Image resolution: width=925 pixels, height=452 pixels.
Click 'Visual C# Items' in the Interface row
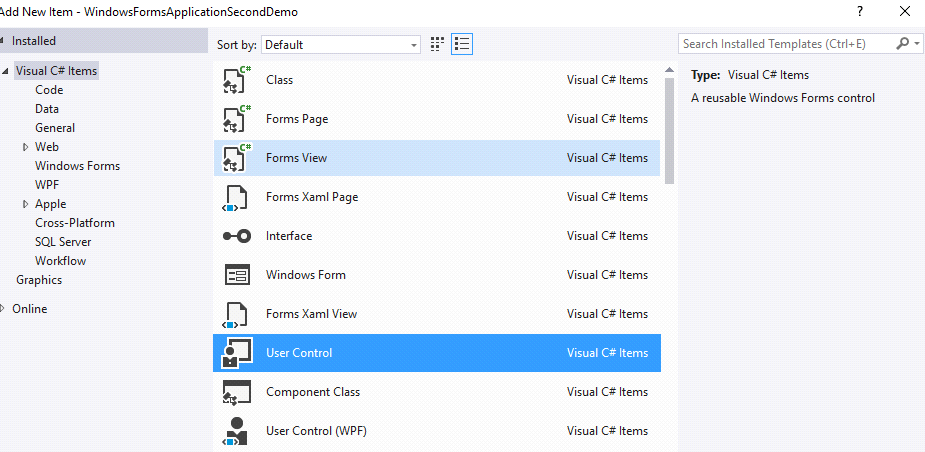[x=607, y=235]
